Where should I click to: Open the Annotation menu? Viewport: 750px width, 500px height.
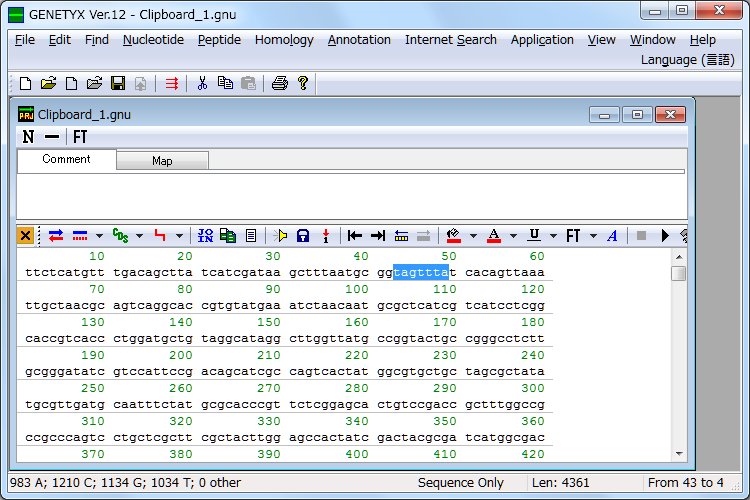(x=359, y=40)
